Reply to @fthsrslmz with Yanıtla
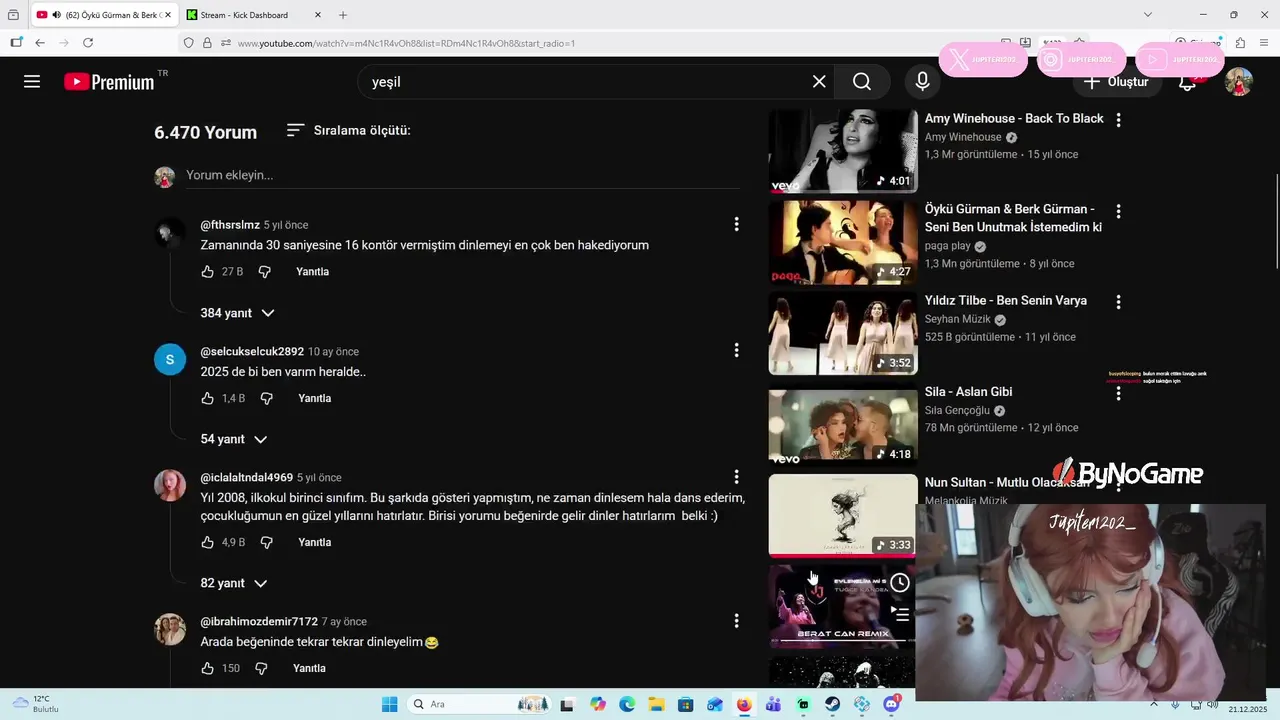Screen dimensions: 1280x720 tap(312, 272)
